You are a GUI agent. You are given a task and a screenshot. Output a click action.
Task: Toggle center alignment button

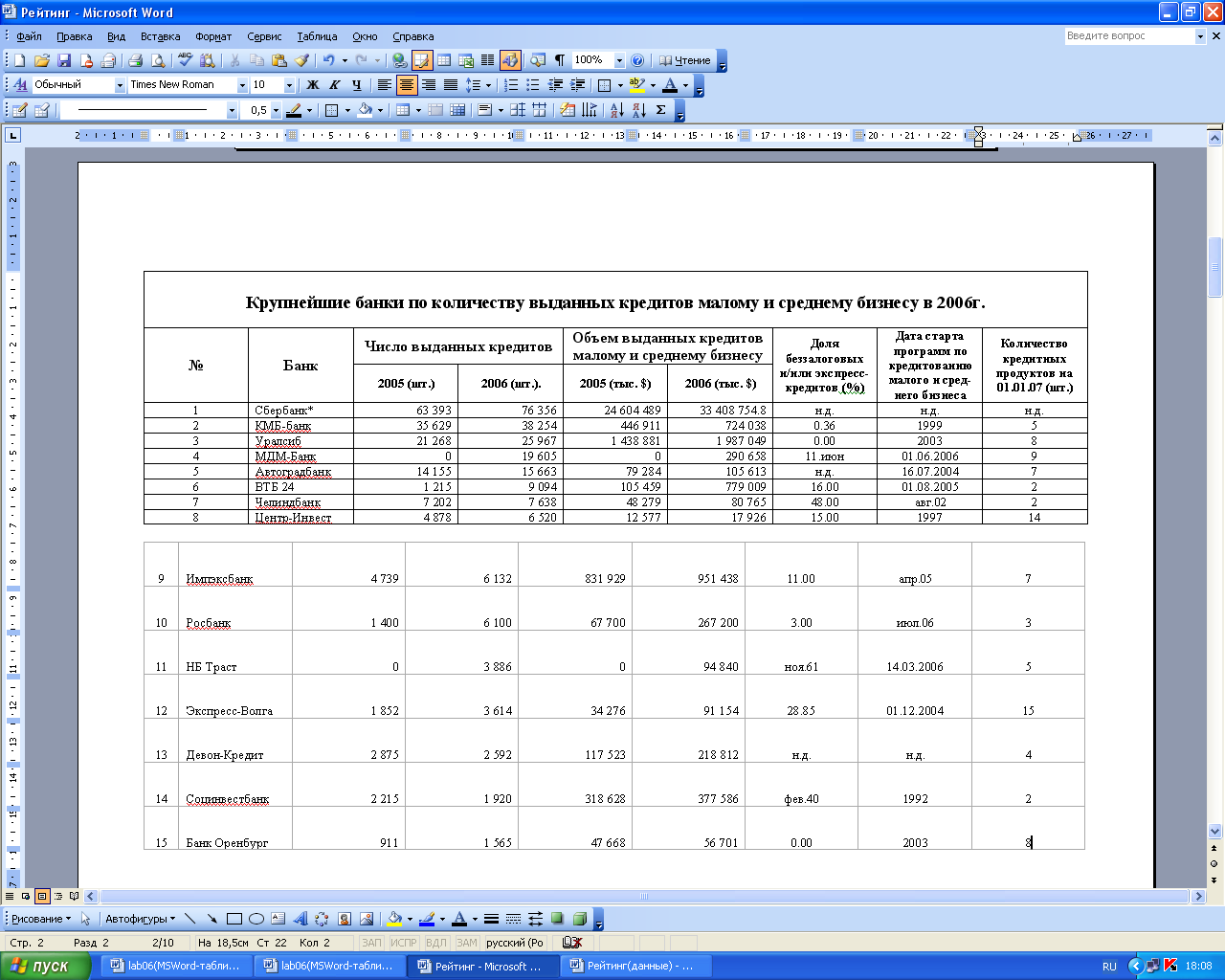point(407,85)
